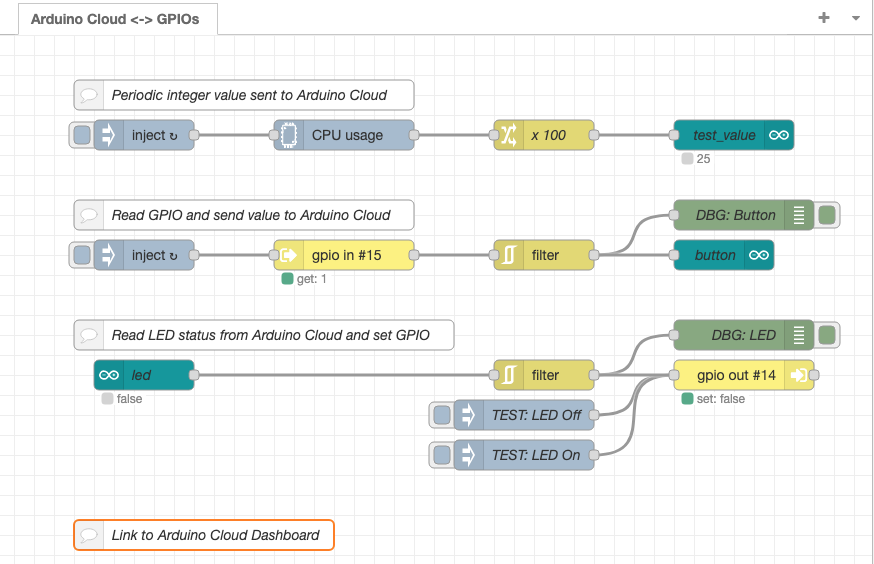The image size is (874, 564).
Task: Add a new flow with plus button
Action: [824, 18]
